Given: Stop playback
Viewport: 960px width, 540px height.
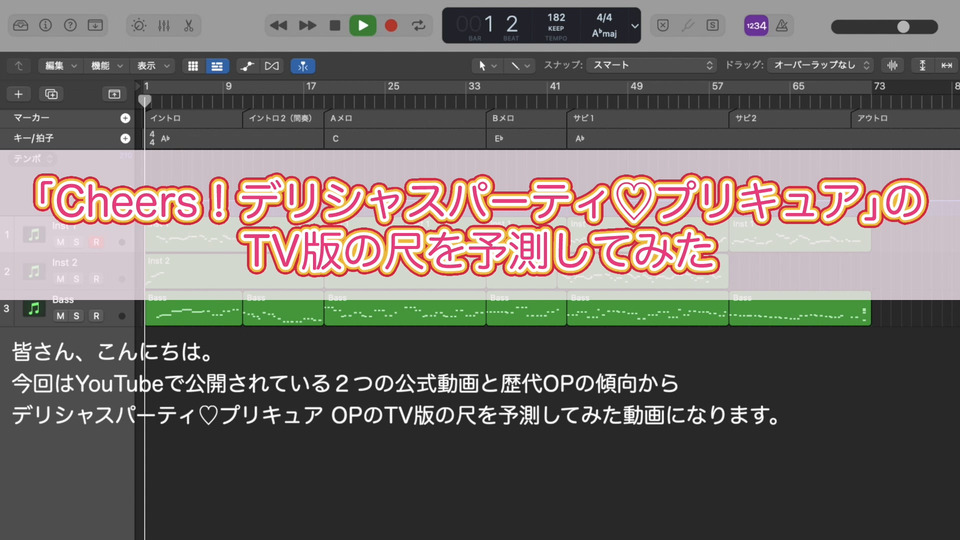Looking at the screenshot, I should 335,25.
